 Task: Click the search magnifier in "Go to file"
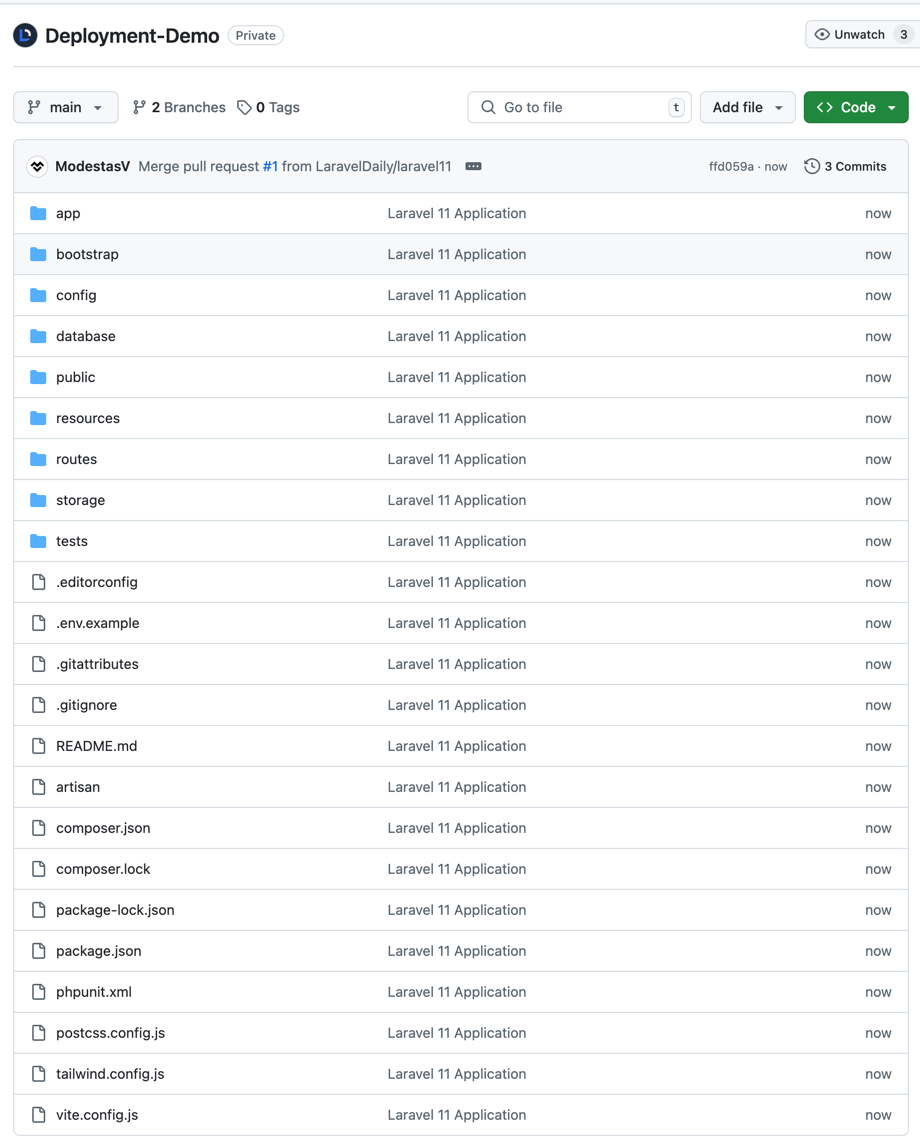click(x=488, y=107)
